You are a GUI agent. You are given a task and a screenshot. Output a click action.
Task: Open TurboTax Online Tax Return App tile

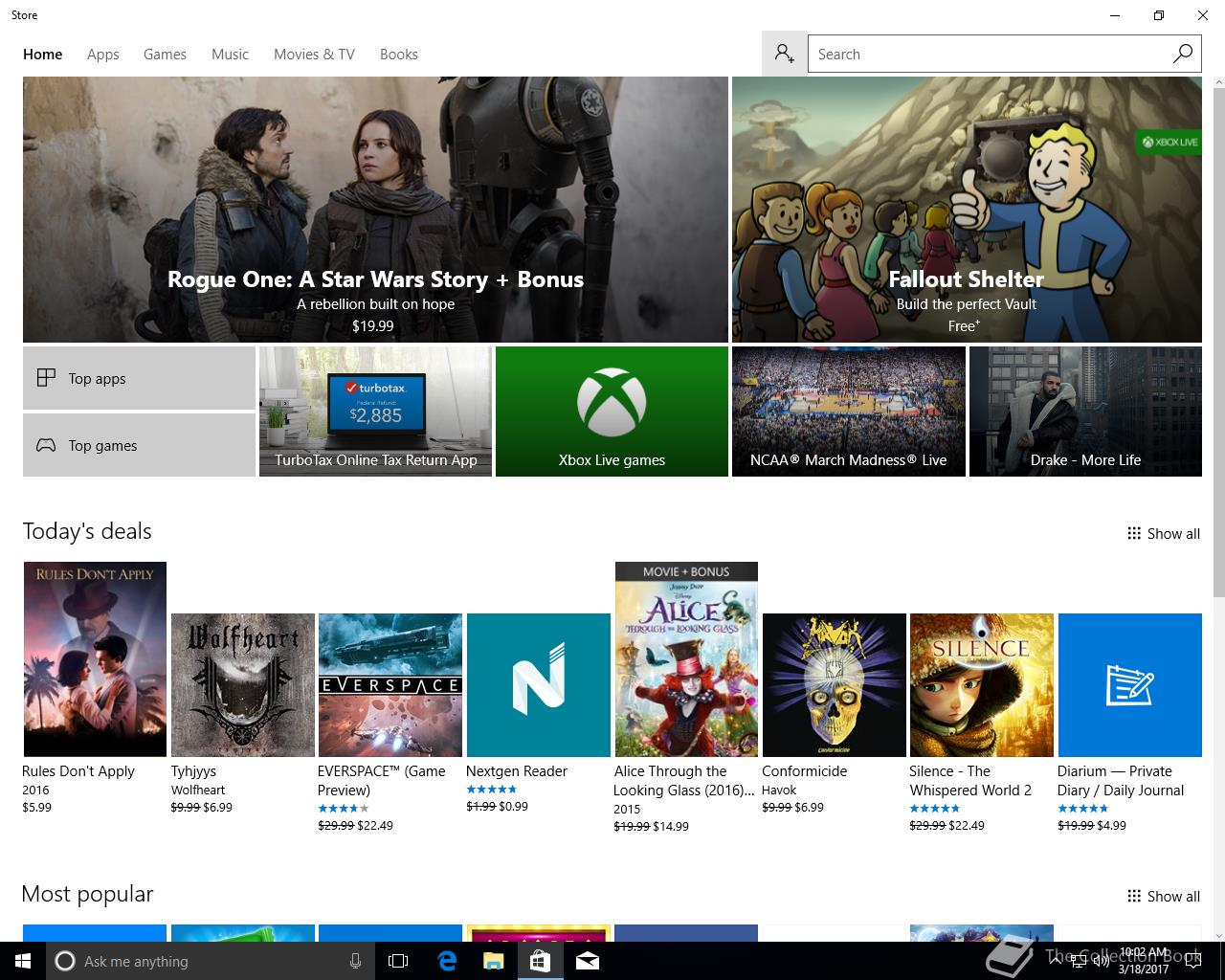point(375,412)
